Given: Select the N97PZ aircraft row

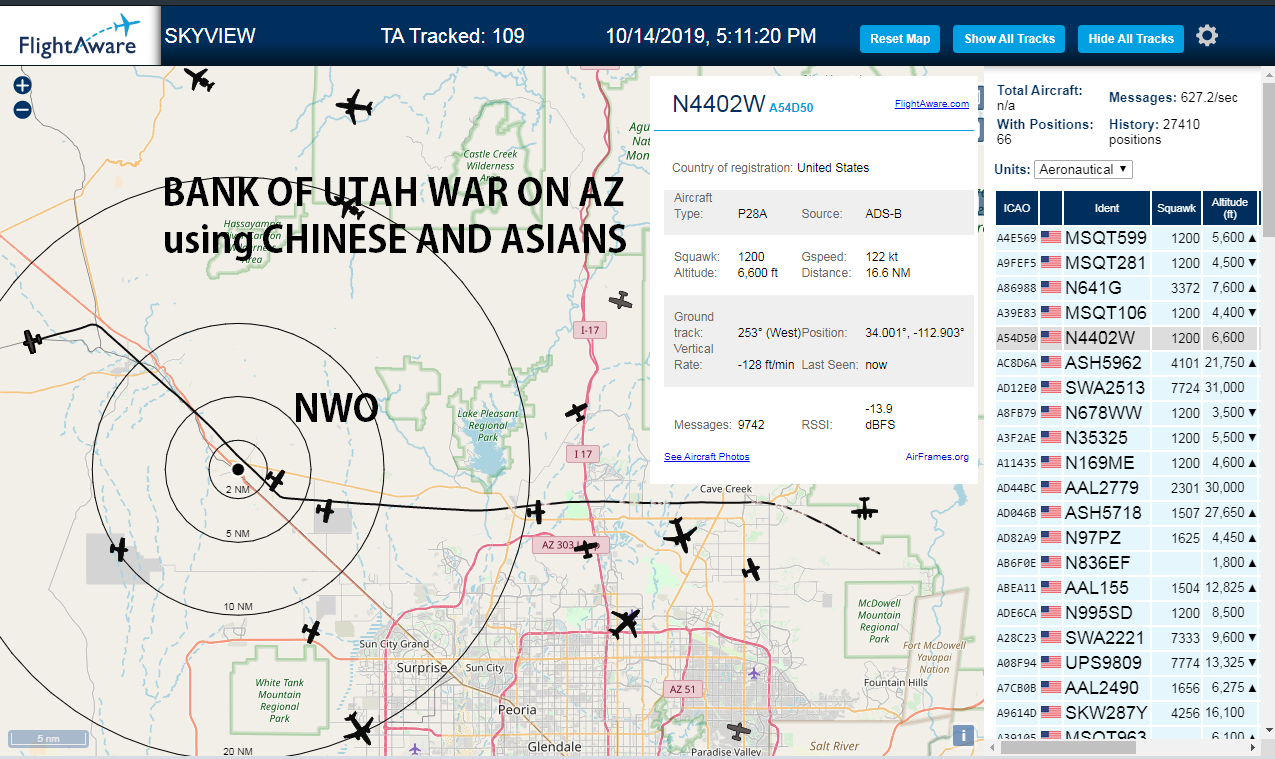Looking at the screenshot, I should click(1127, 538).
